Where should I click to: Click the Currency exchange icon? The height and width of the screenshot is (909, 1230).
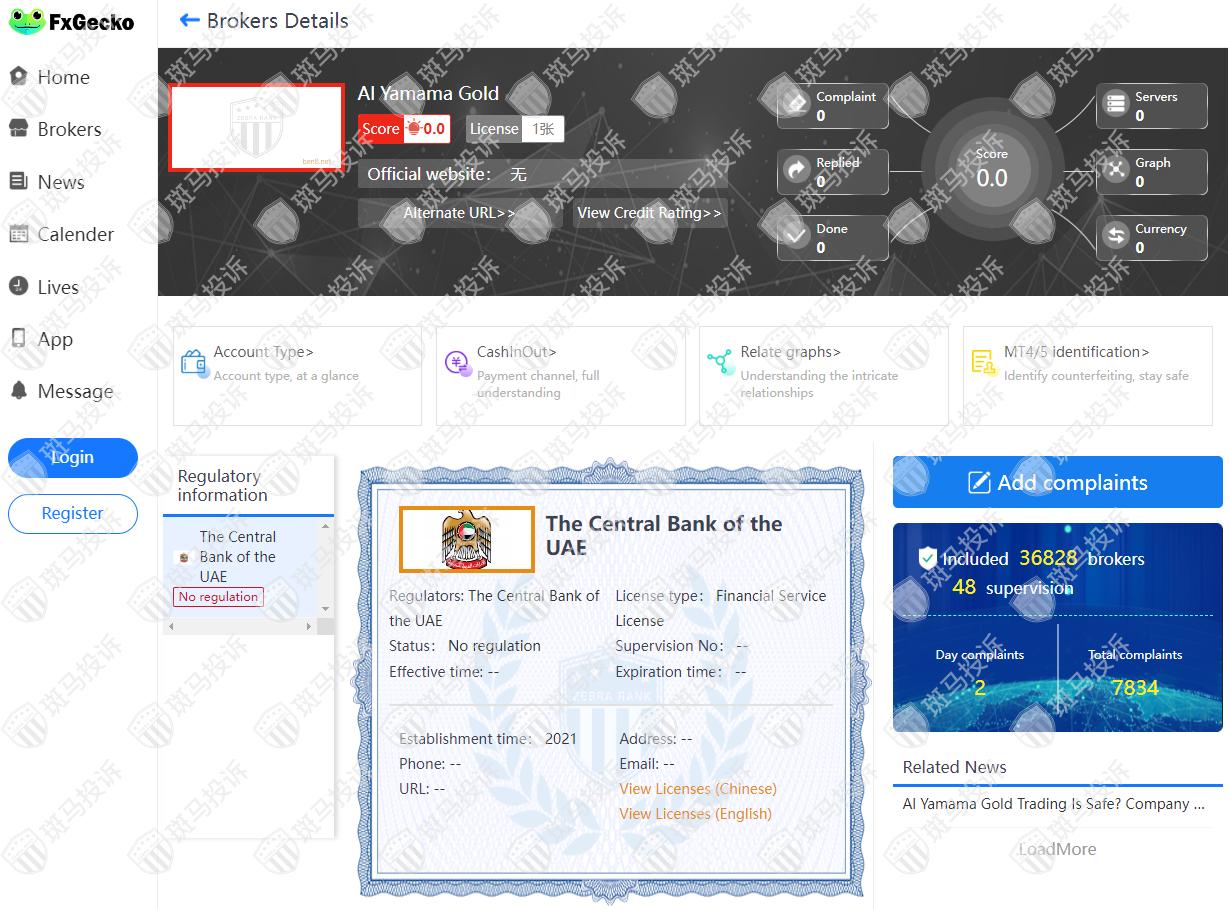[x=1115, y=237]
